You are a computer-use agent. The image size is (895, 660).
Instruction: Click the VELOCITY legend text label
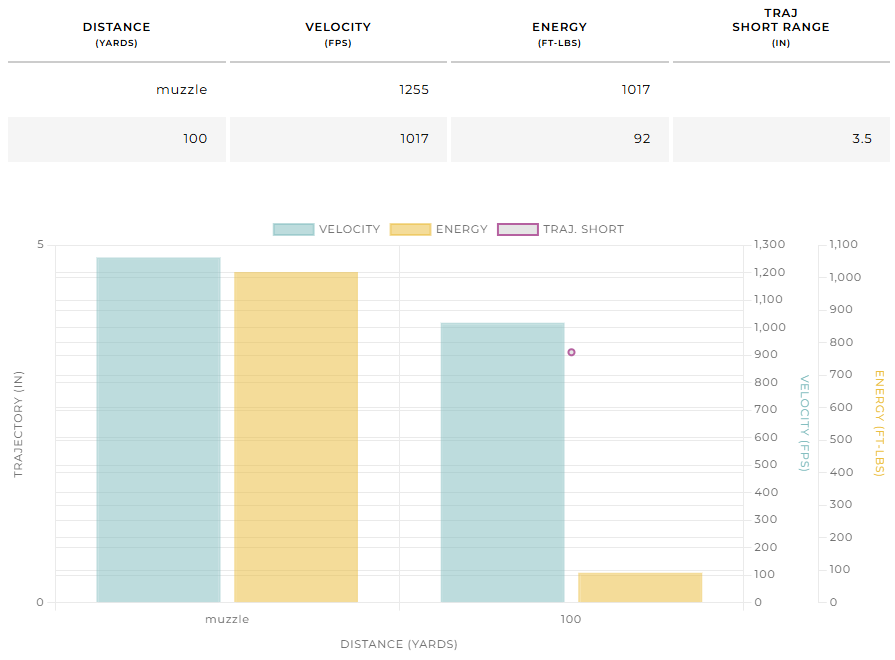pyautogui.click(x=349, y=229)
